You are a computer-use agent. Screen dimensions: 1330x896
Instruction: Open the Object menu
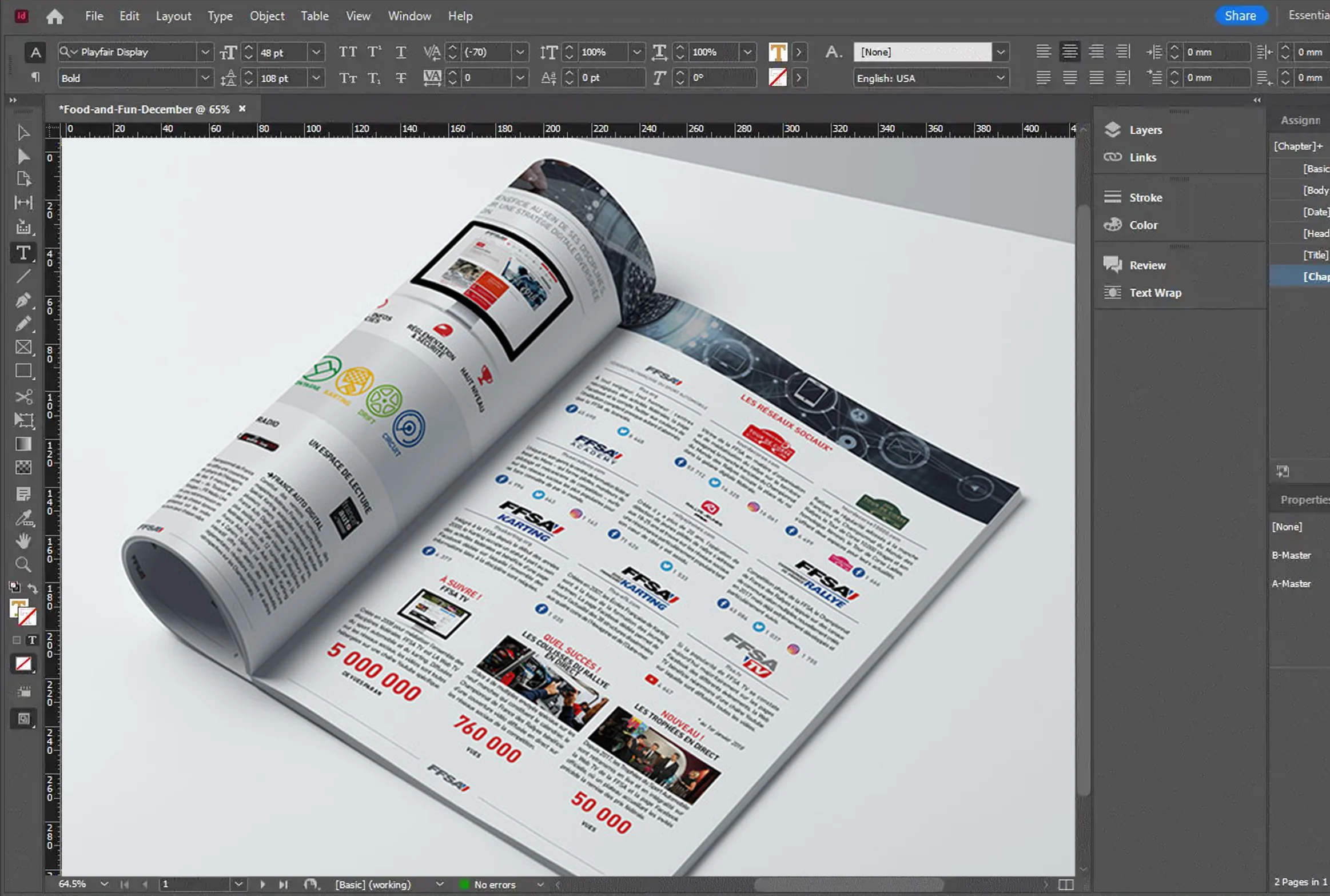click(266, 16)
